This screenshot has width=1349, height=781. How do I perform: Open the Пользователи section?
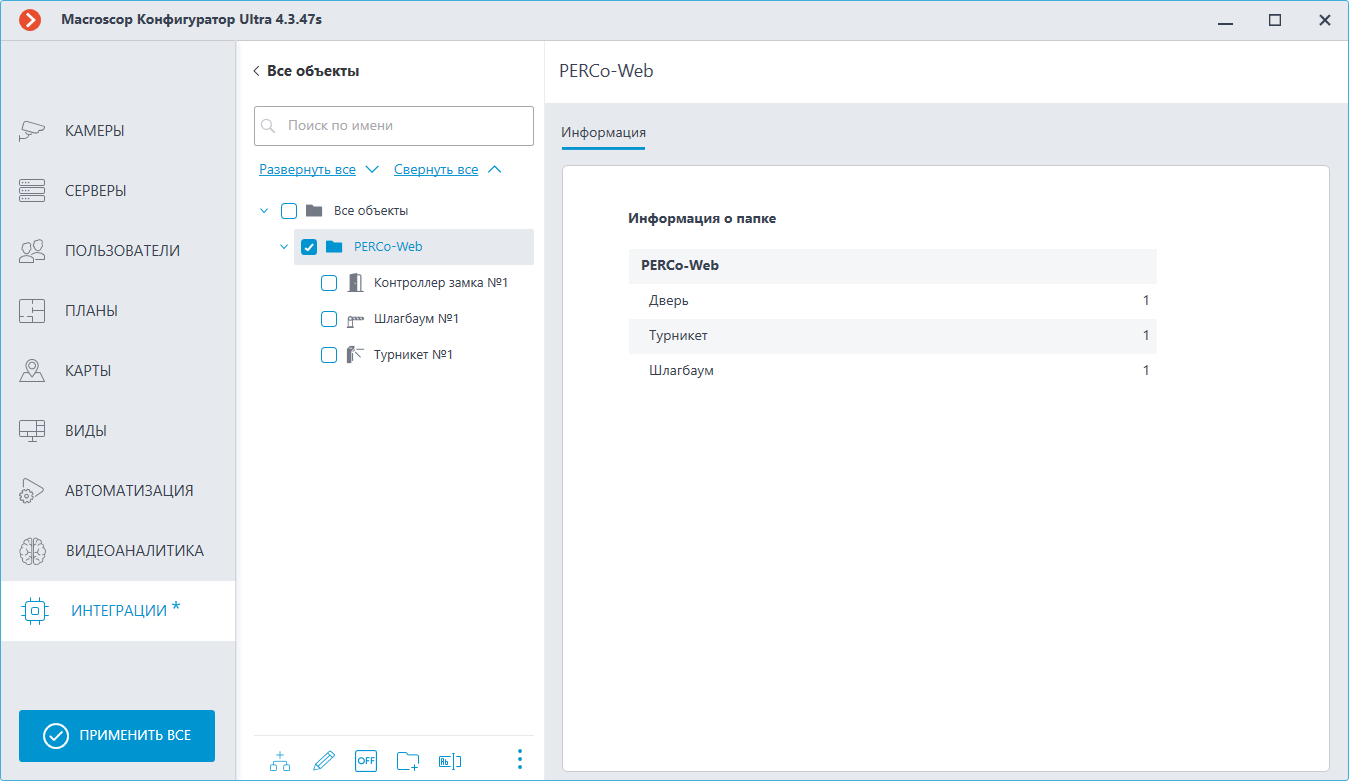(x=118, y=251)
